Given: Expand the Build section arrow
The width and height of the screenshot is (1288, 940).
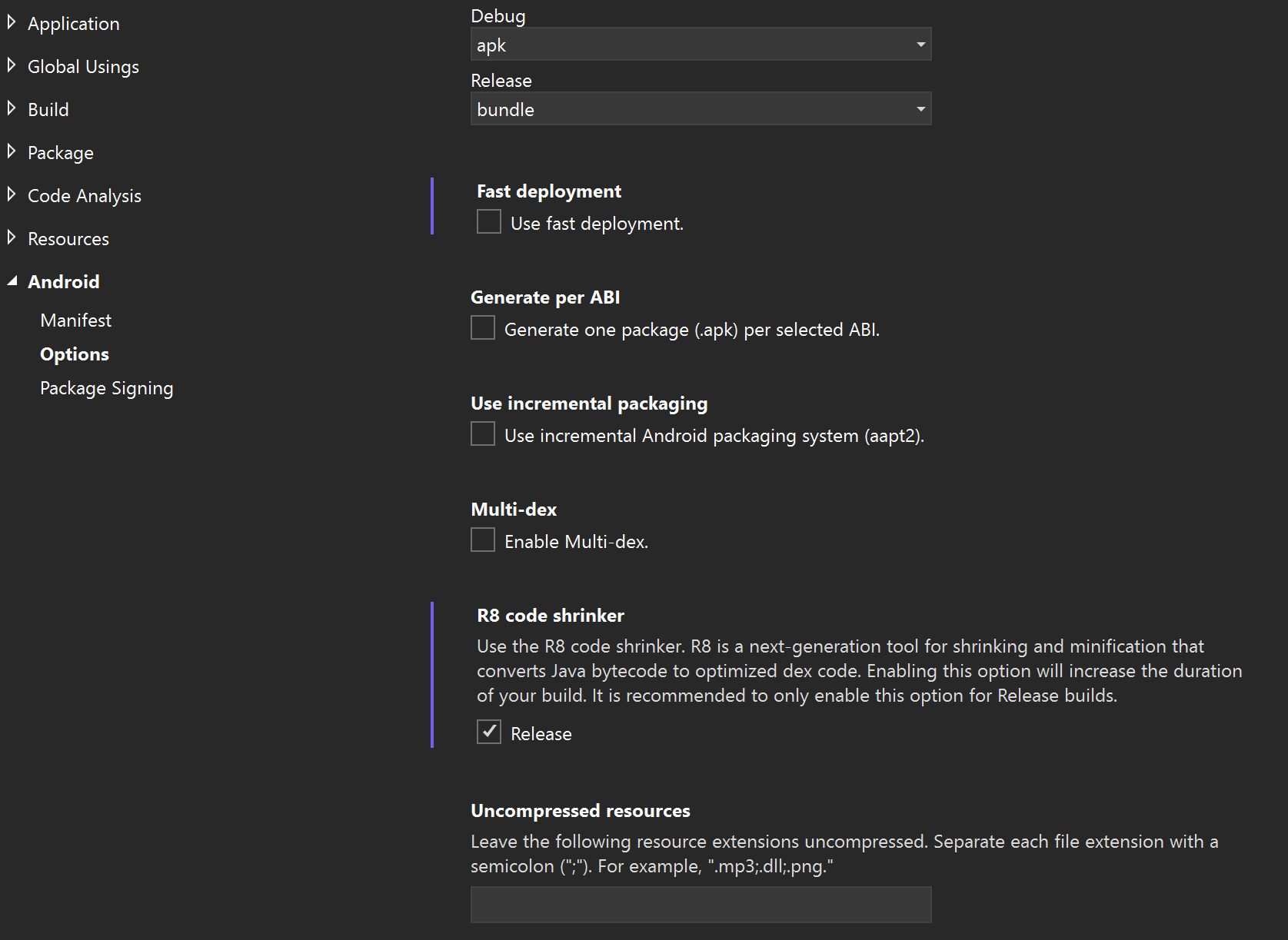Looking at the screenshot, I should click(x=12, y=109).
